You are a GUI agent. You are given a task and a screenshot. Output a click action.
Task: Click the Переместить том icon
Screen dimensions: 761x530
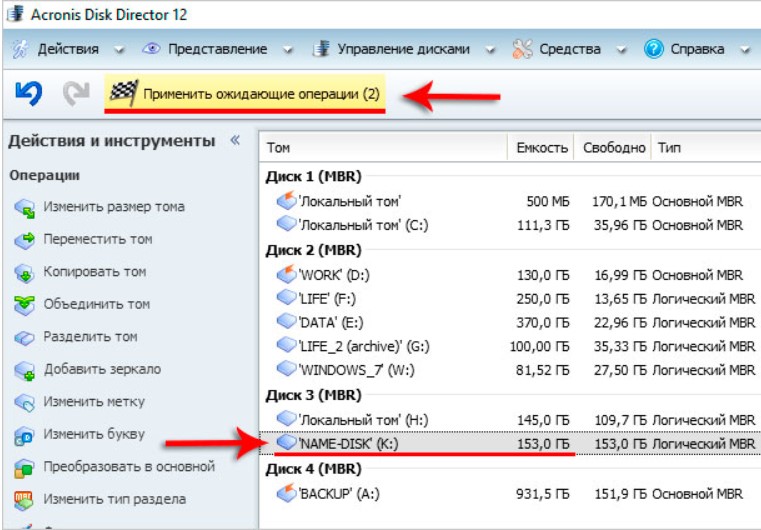(24, 240)
